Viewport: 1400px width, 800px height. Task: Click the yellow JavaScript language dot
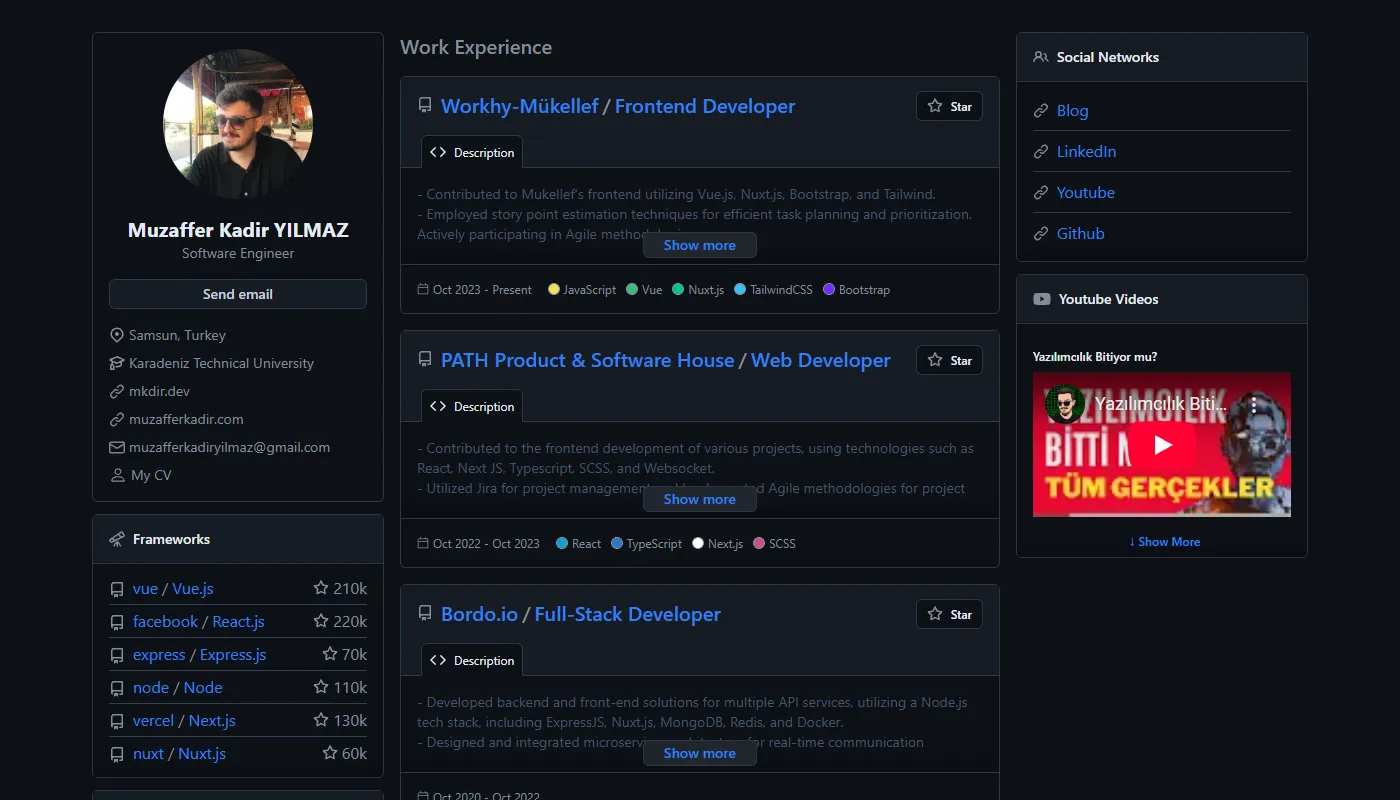click(554, 289)
